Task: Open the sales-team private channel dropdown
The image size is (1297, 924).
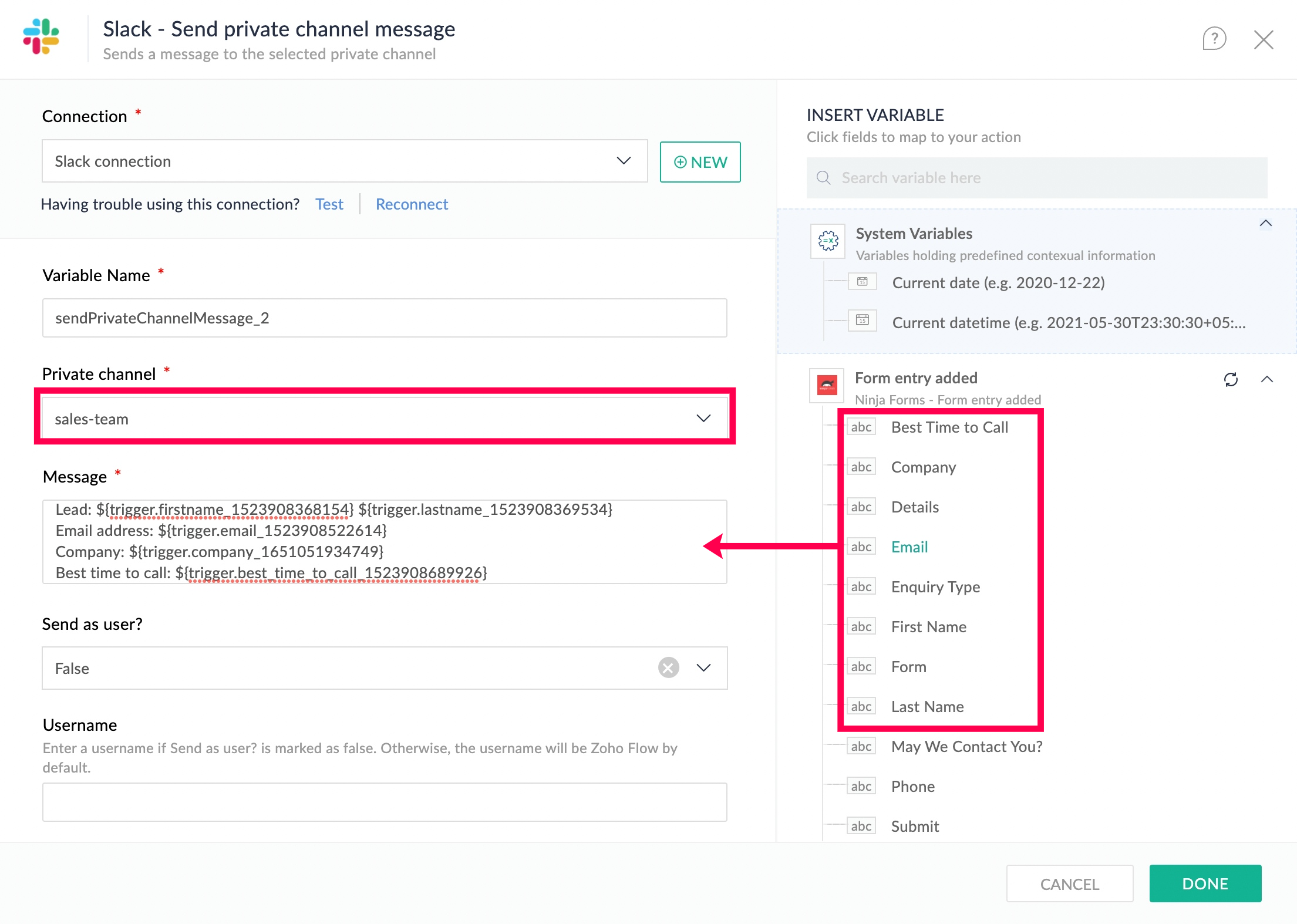Action: coord(703,418)
